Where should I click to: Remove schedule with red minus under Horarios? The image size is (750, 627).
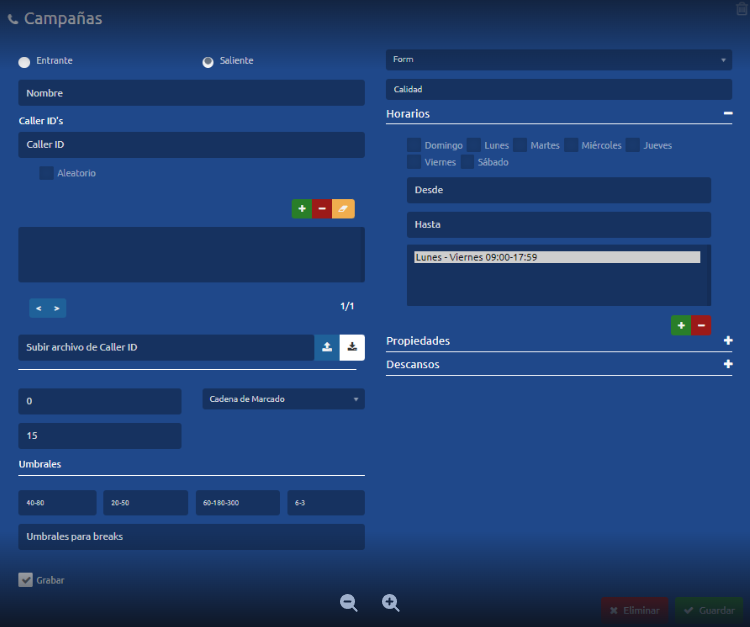(701, 325)
